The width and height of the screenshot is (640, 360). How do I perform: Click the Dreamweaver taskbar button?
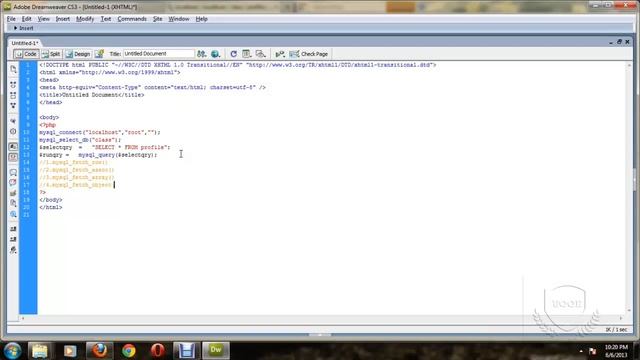pos(216,350)
